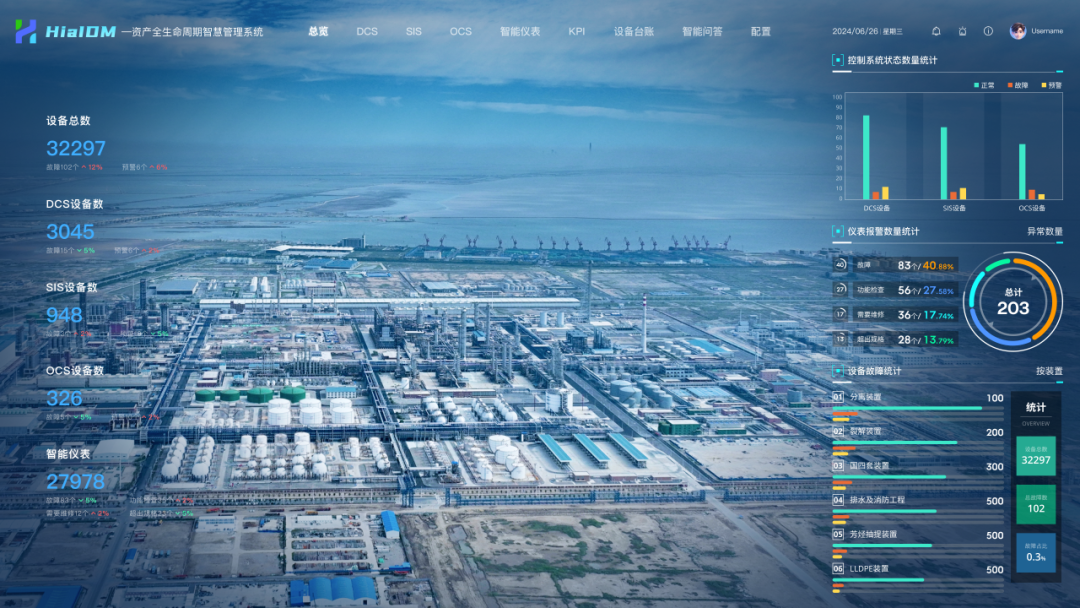Toggle the 故障 legend series in chart
Screen dimensions: 1080x608
1017,85
